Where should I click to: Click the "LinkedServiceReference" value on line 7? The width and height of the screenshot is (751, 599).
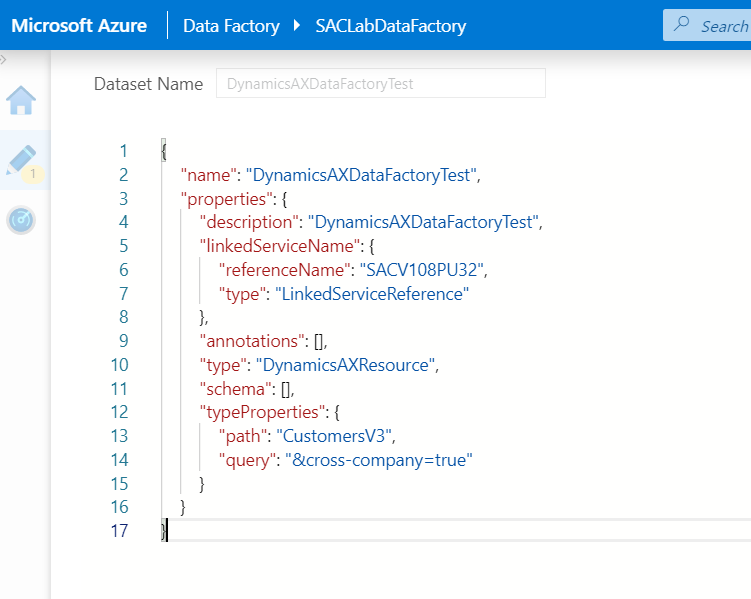372,294
